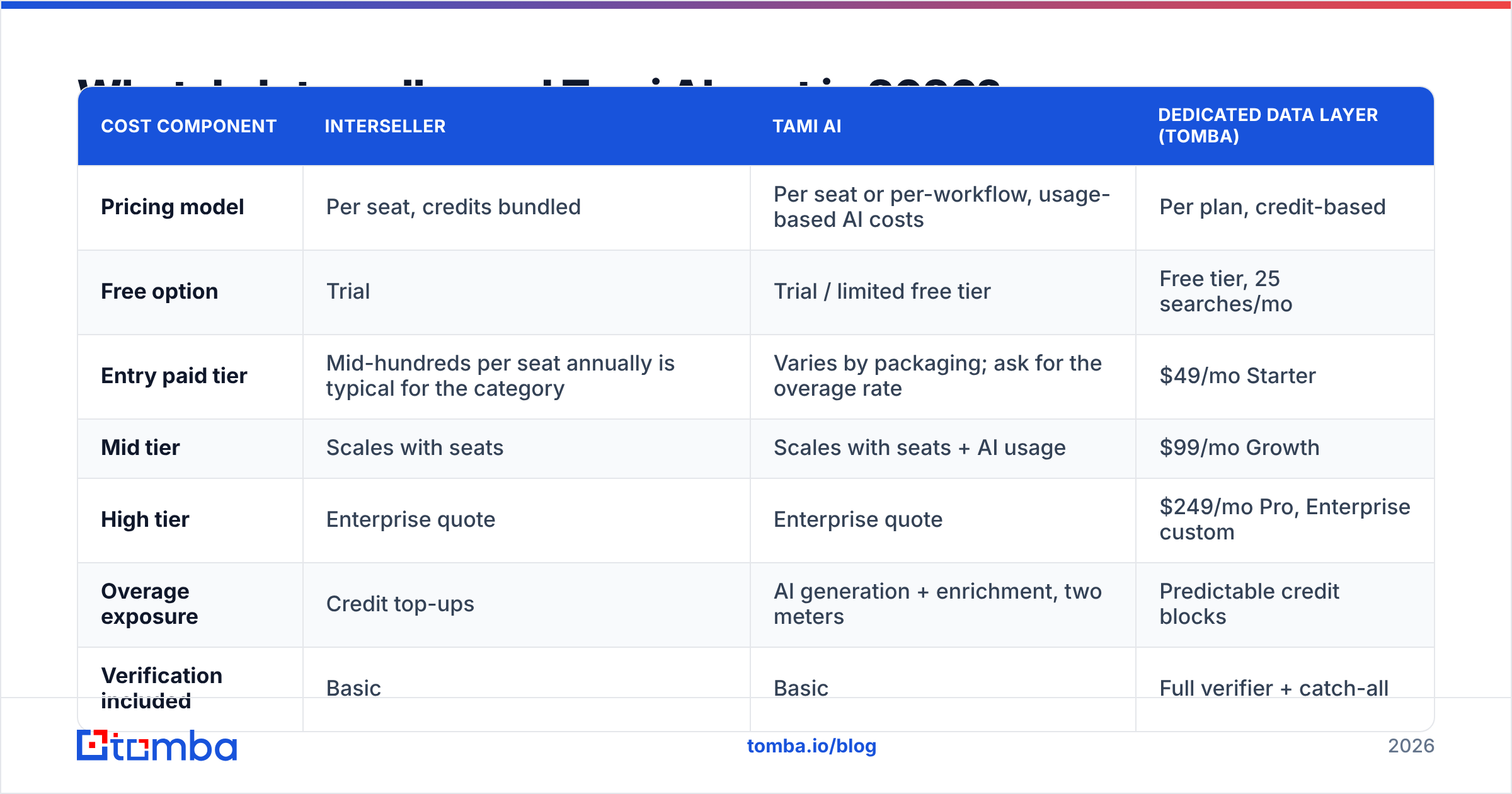This screenshot has height=794, width=1512.
Task: Click the High tier row label
Action: (145, 519)
